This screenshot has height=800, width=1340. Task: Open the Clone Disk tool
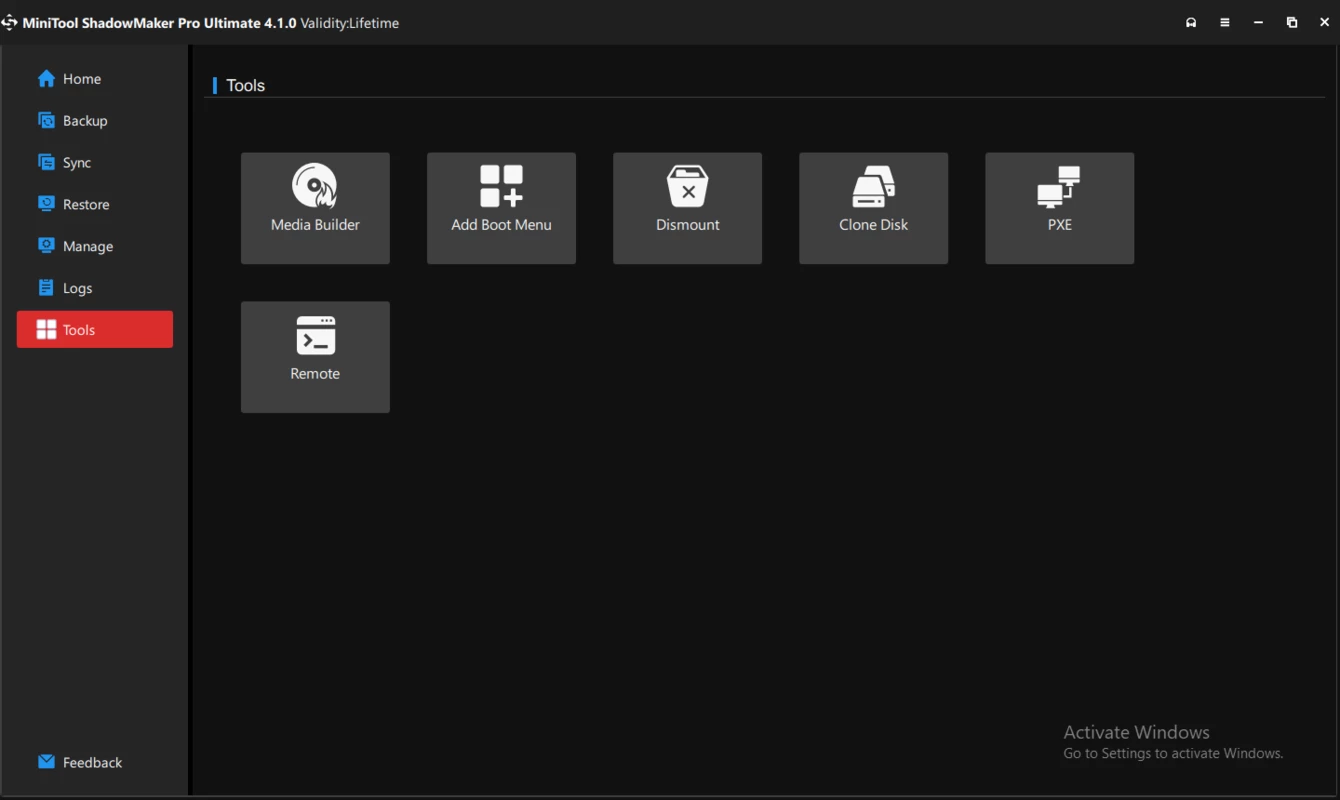coord(873,208)
